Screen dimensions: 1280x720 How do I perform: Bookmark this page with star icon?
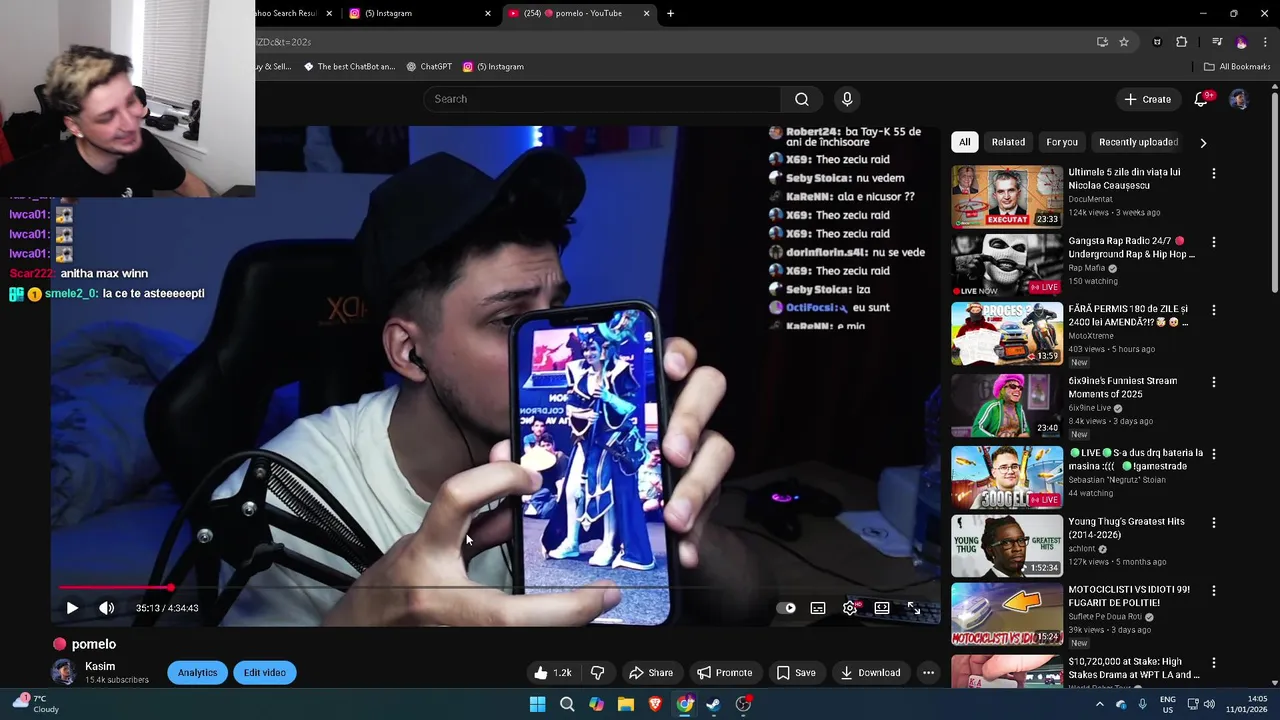(1124, 42)
